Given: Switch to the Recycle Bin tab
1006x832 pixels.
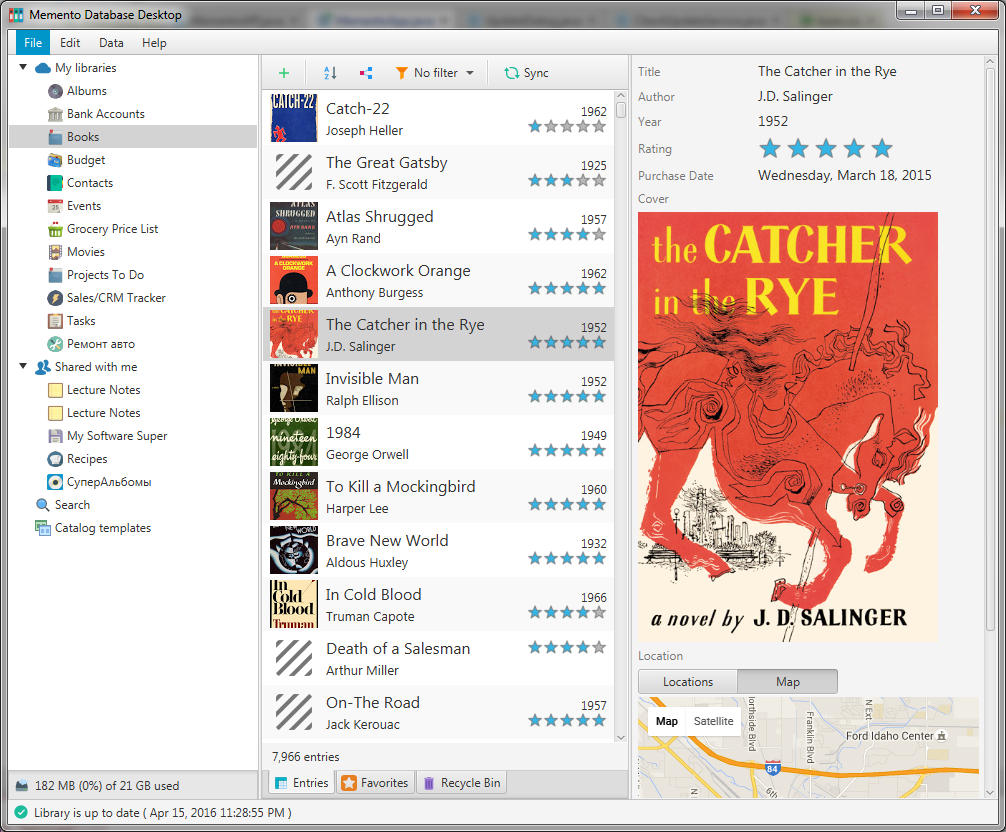Looking at the screenshot, I should (x=462, y=783).
